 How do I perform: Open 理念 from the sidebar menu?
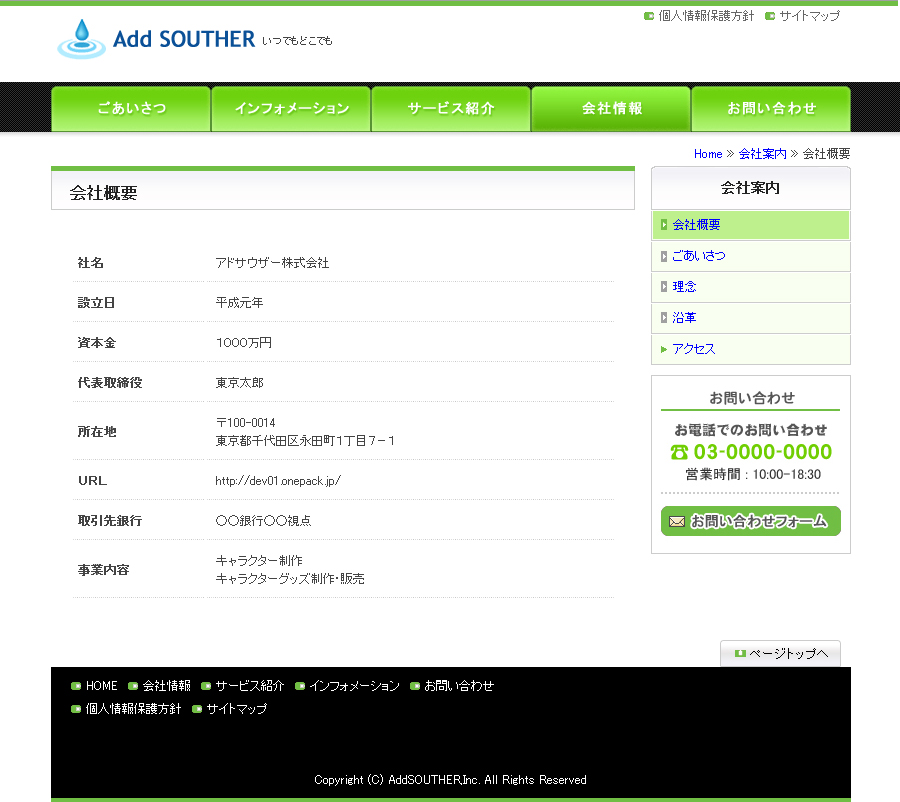[684, 287]
